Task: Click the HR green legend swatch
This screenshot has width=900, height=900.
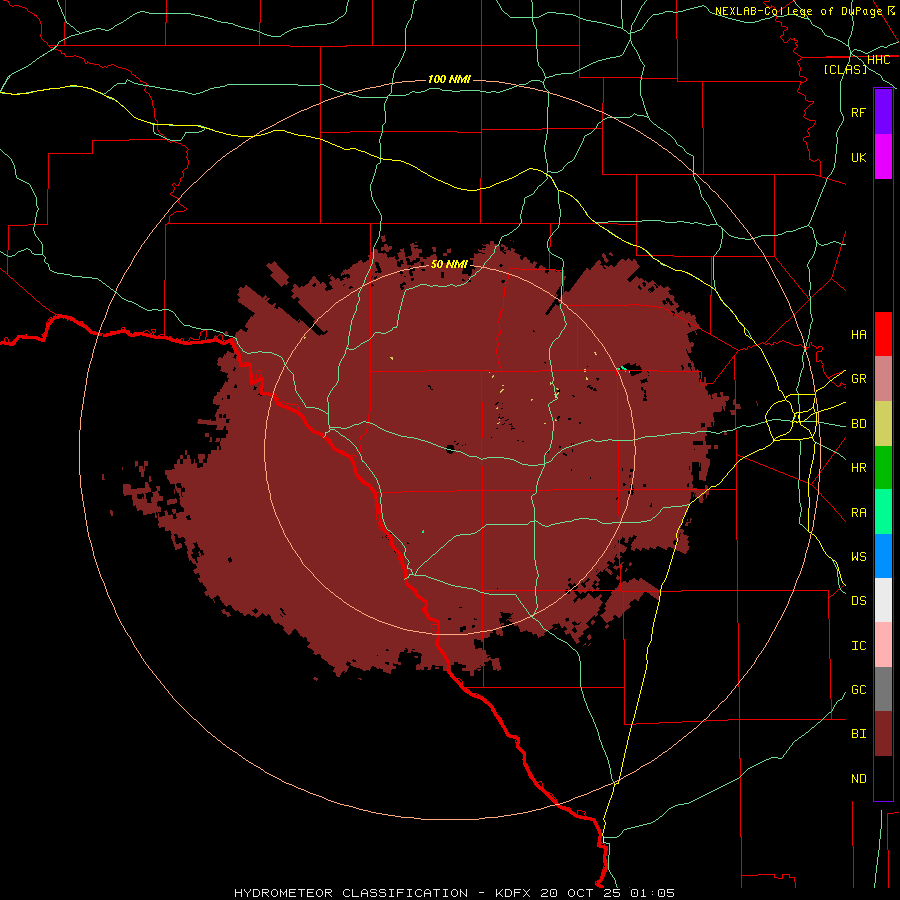Action: coord(883,467)
